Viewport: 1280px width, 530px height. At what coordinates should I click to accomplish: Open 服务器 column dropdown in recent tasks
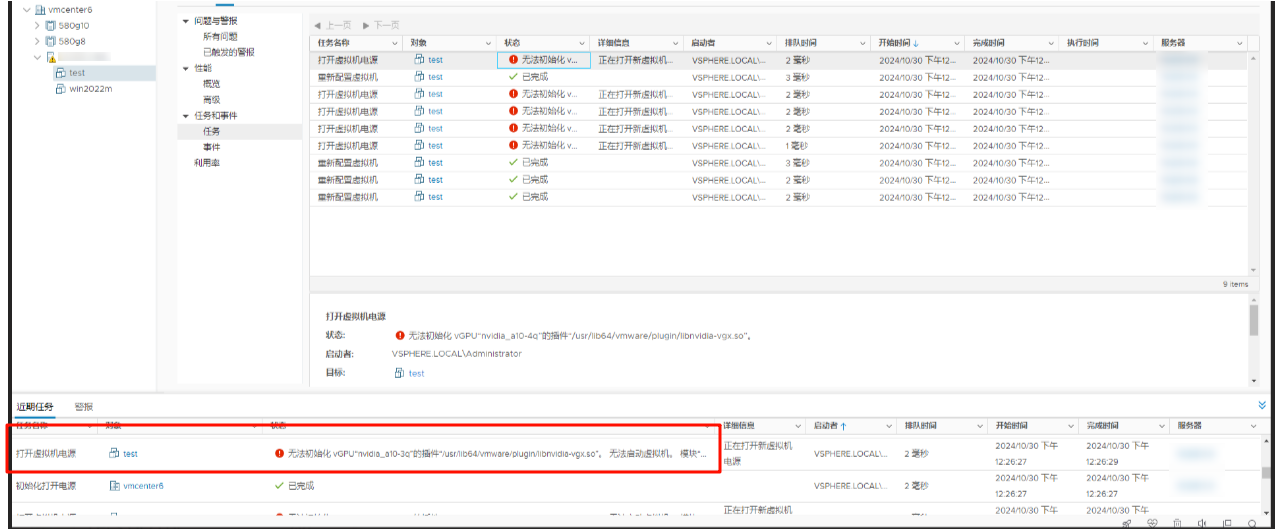coord(1253,426)
